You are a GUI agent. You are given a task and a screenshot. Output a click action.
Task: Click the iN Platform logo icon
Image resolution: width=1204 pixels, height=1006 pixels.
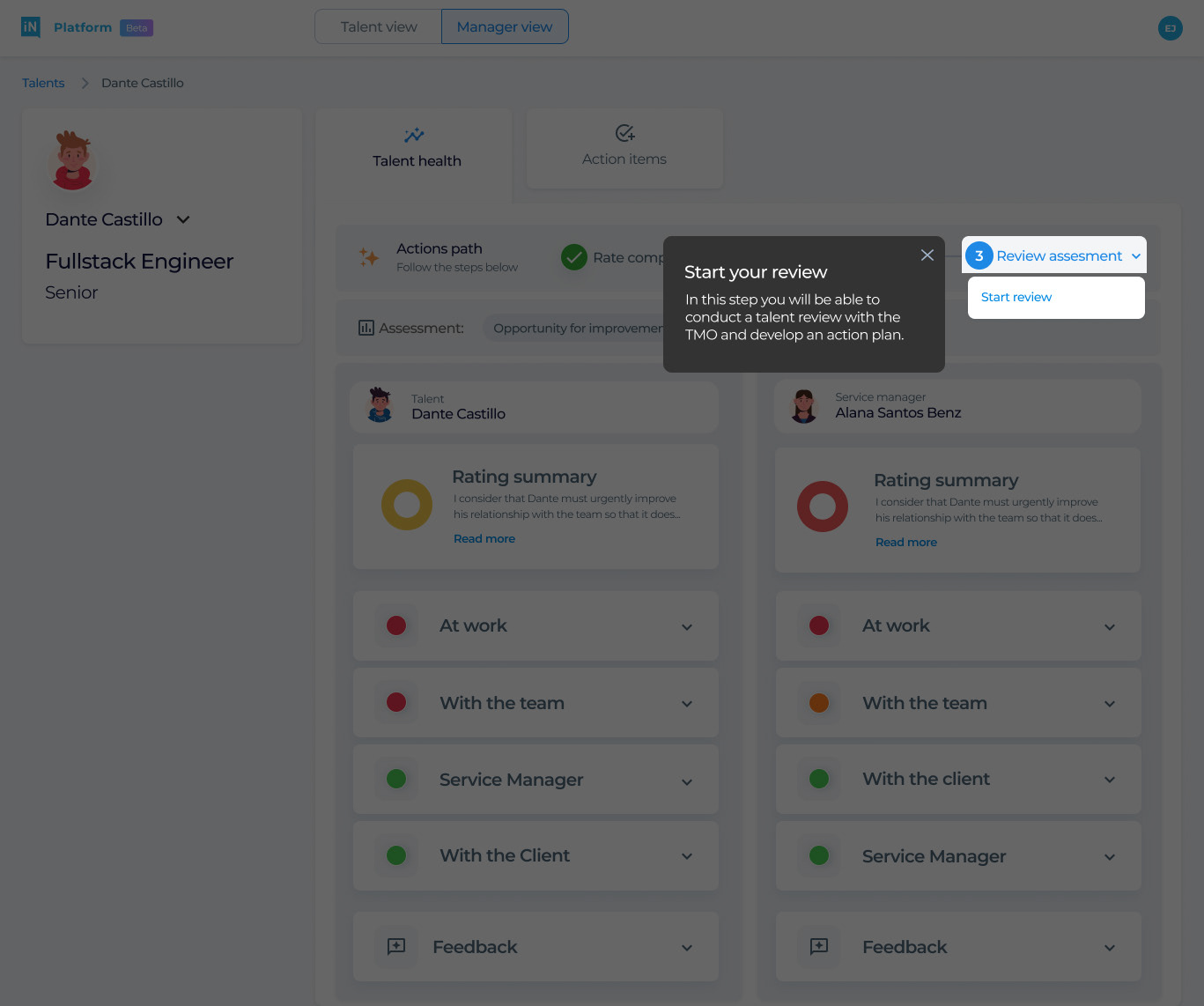pos(31,27)
